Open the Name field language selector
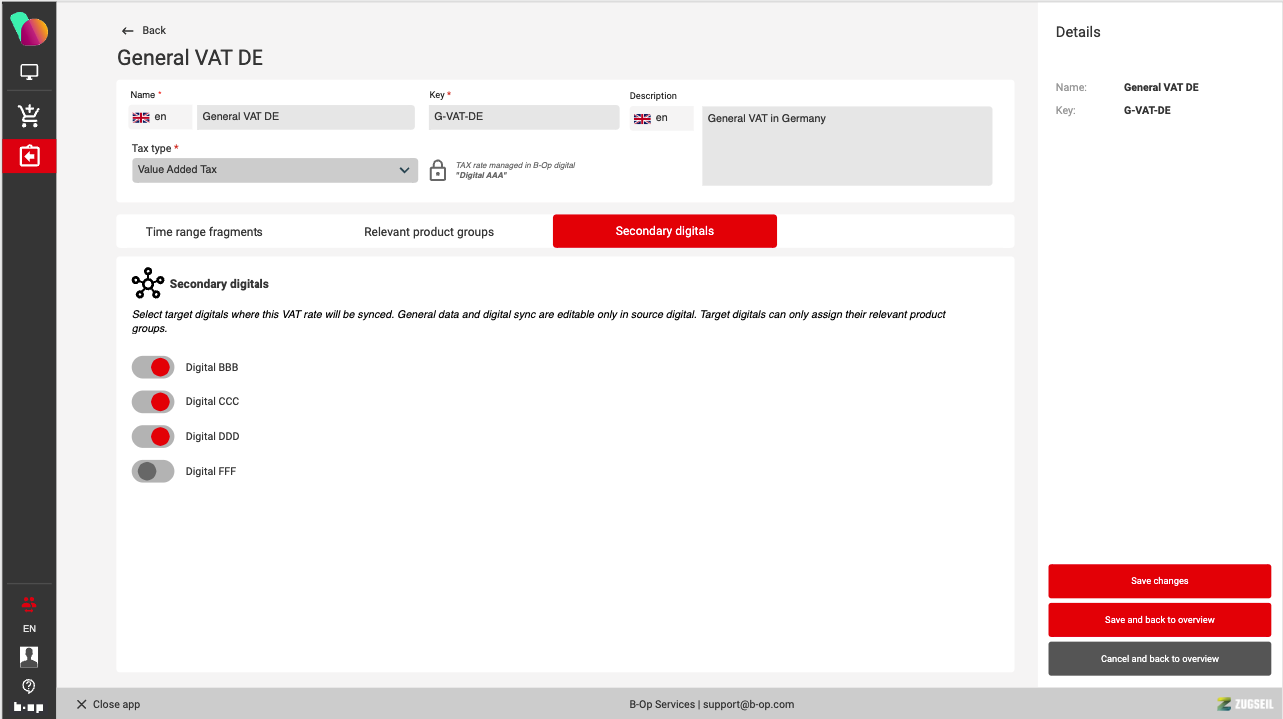This screenshot has height=719, width=1283. click(x=160, y=117)
